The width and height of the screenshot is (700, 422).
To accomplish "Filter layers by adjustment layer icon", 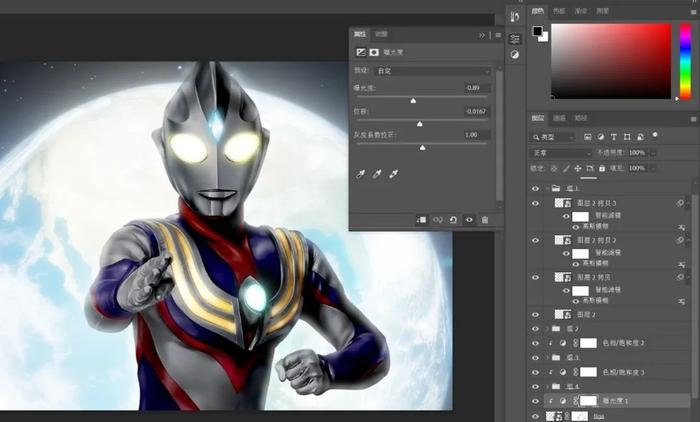I will 601,137.
